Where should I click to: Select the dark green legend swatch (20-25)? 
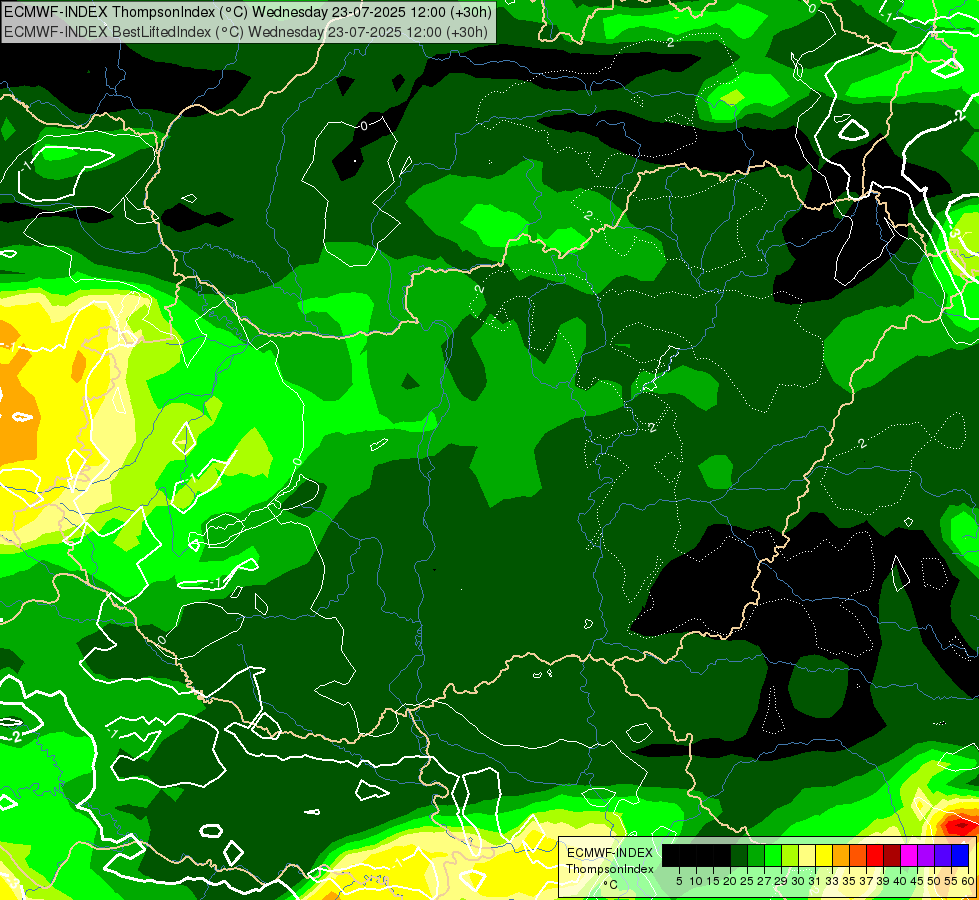(x=739, y=855)
